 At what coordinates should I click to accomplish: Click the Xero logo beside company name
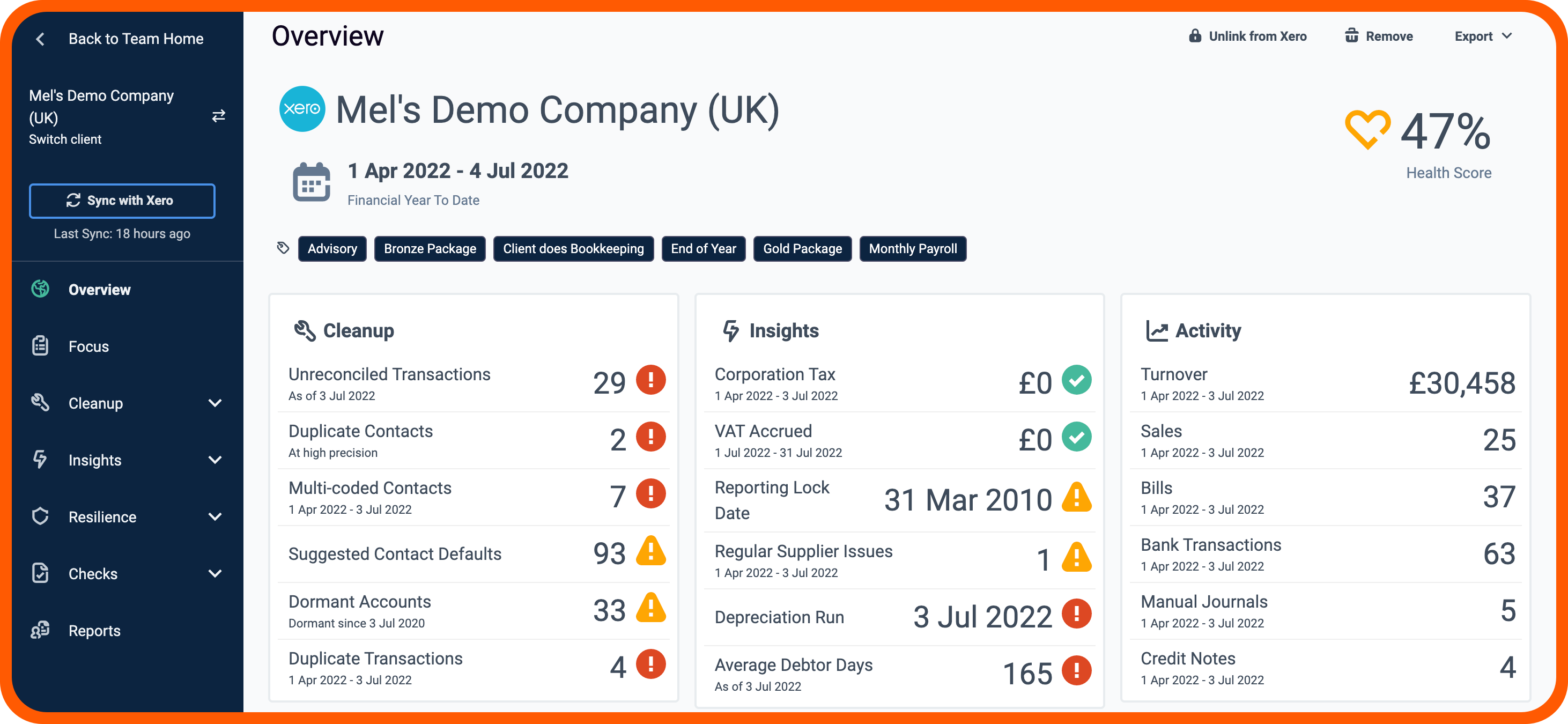302,109
